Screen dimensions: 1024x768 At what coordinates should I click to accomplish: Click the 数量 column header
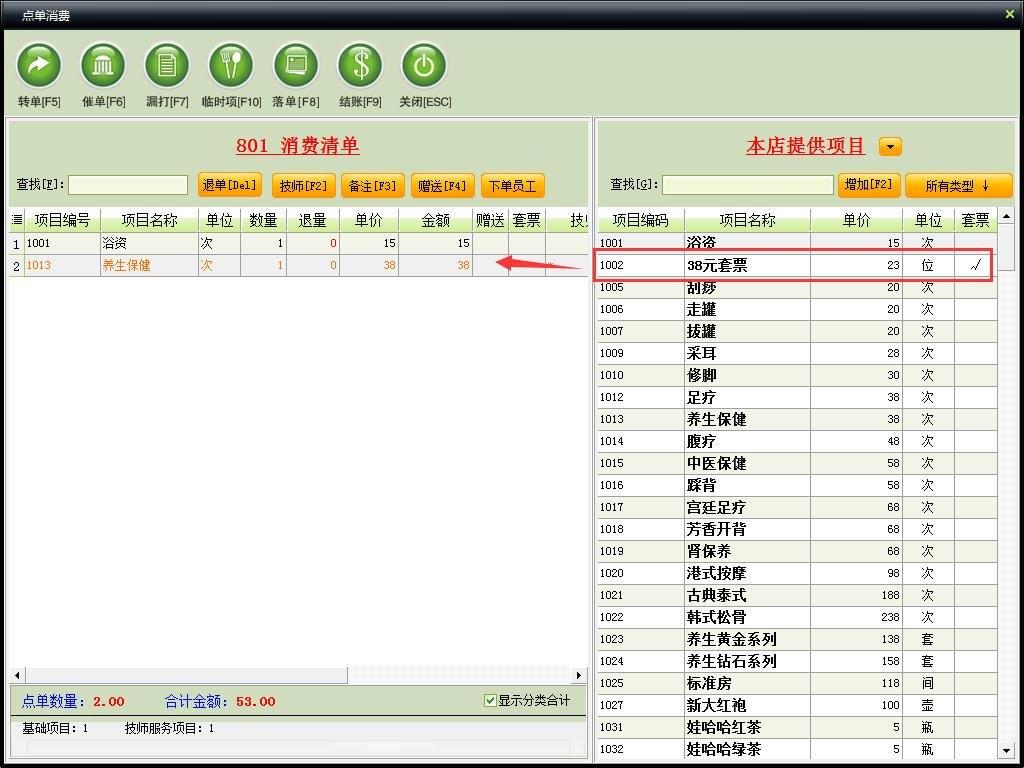coord(263,221)
